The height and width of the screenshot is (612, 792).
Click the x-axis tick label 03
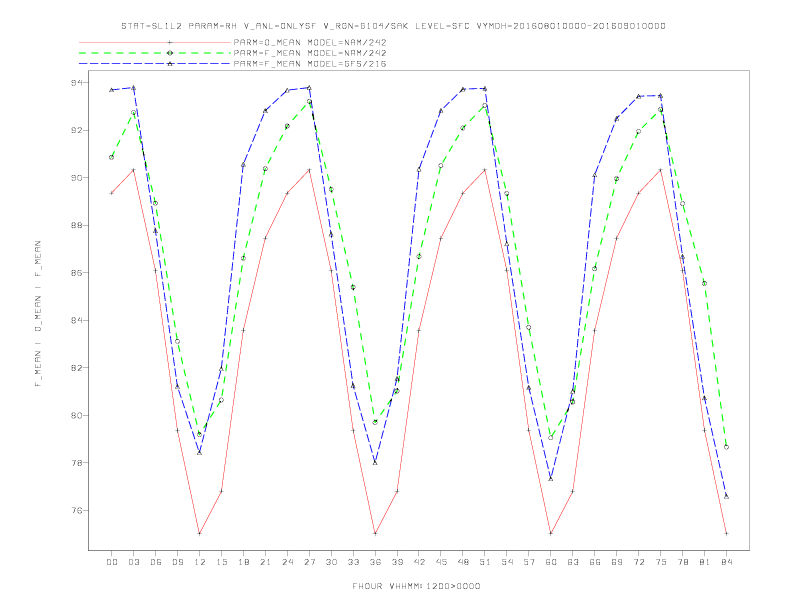click(133, 562)
